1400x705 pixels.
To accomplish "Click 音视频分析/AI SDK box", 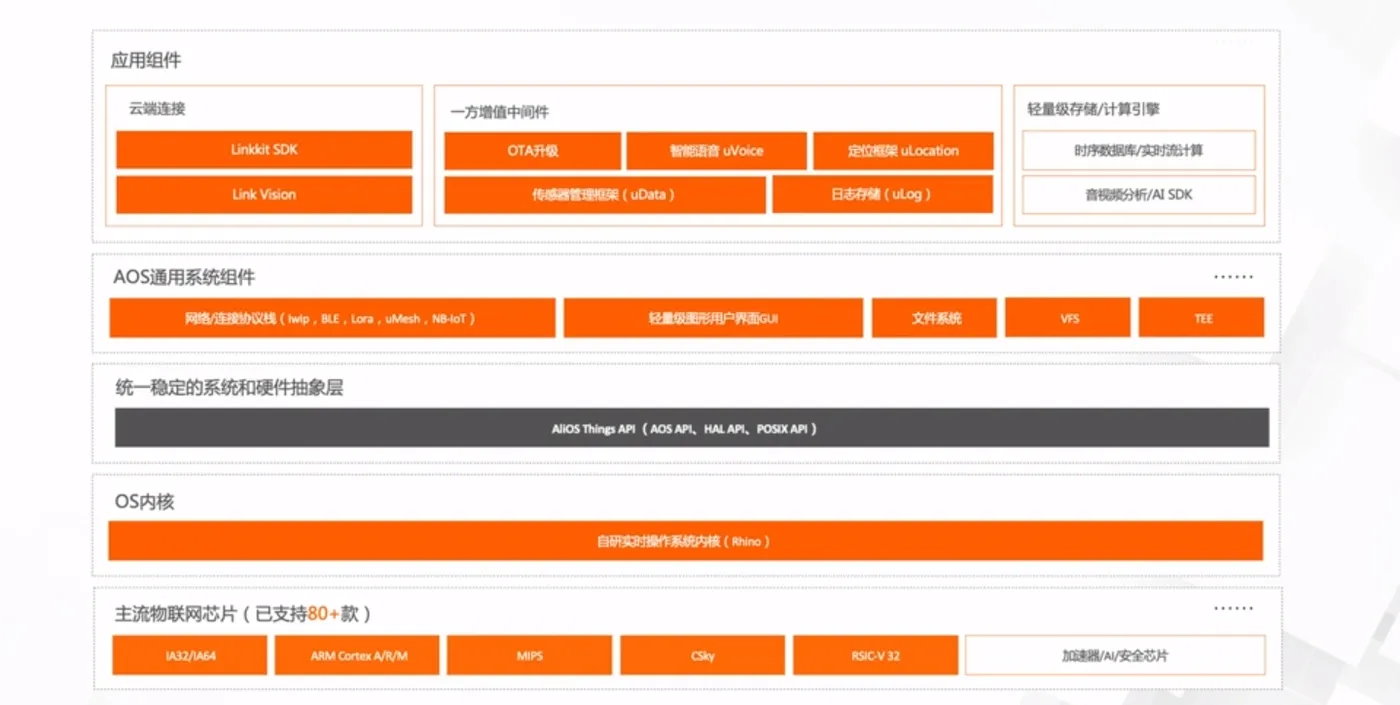I will click(x=1138, y=195).
